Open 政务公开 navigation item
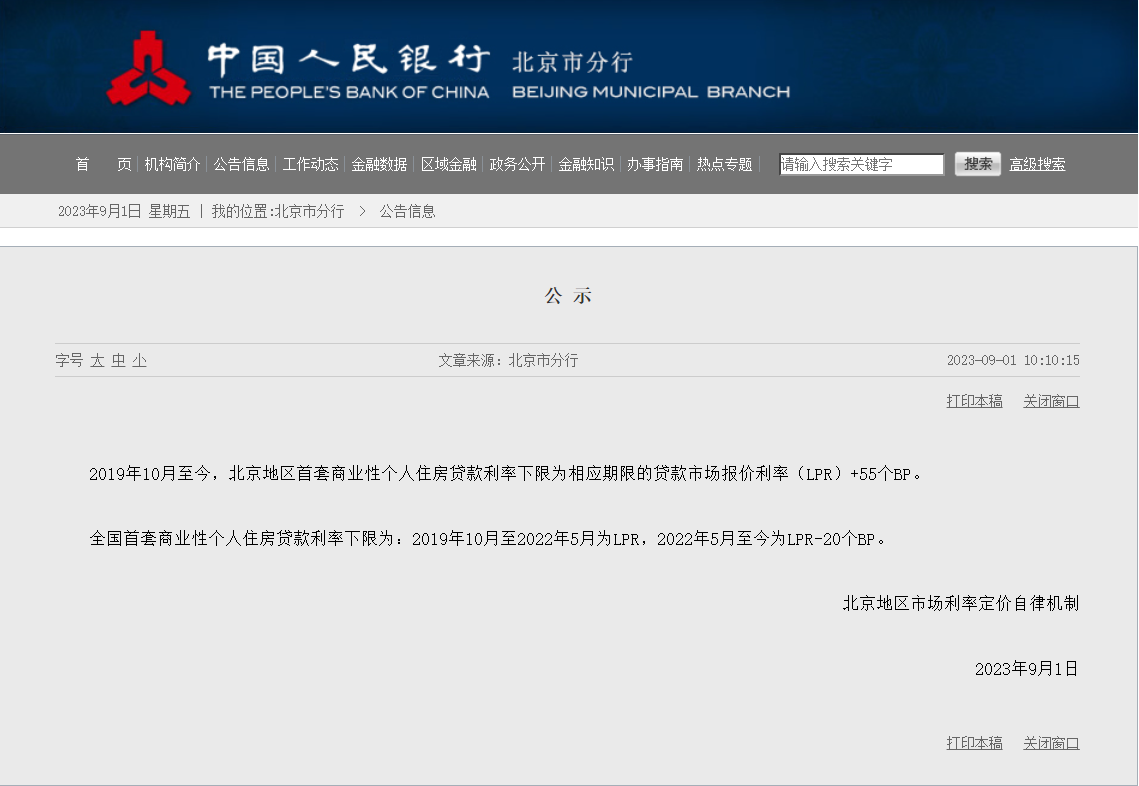 point(517,164)
